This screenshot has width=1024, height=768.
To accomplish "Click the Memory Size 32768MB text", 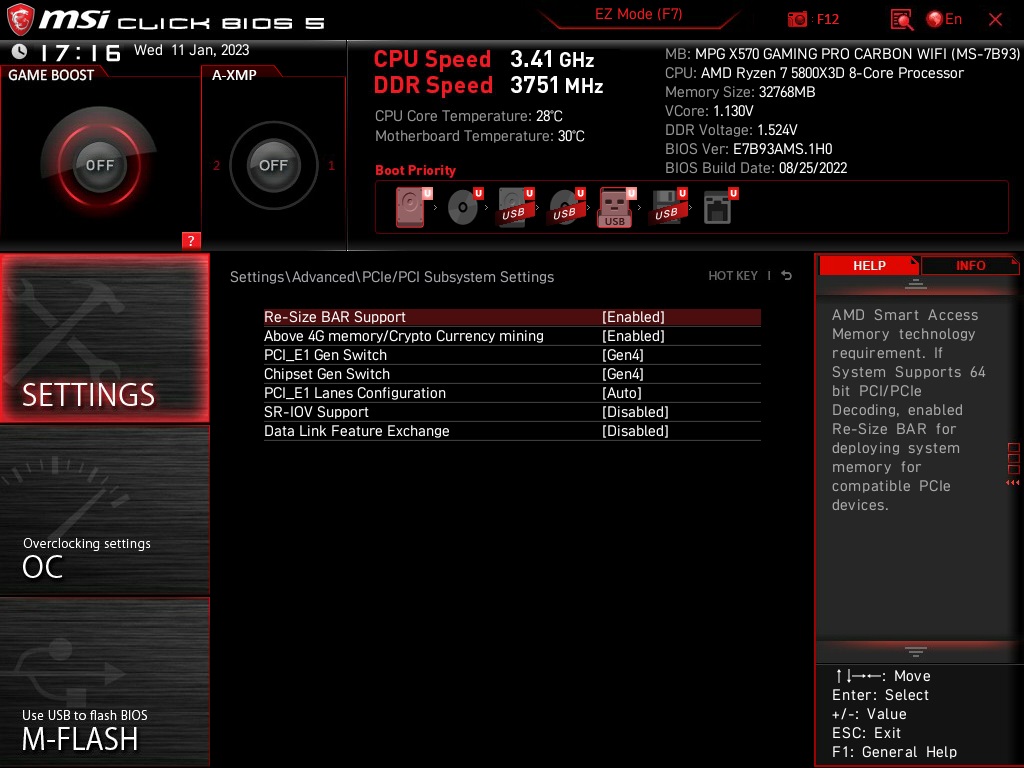I will [740, 92].
